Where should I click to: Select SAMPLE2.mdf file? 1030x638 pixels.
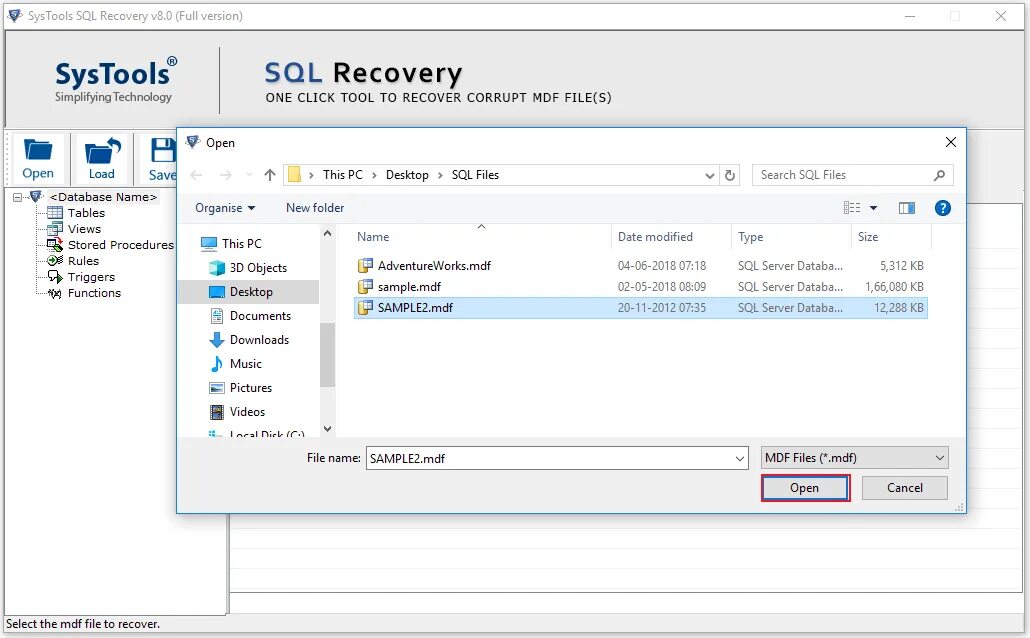(640, 308)
